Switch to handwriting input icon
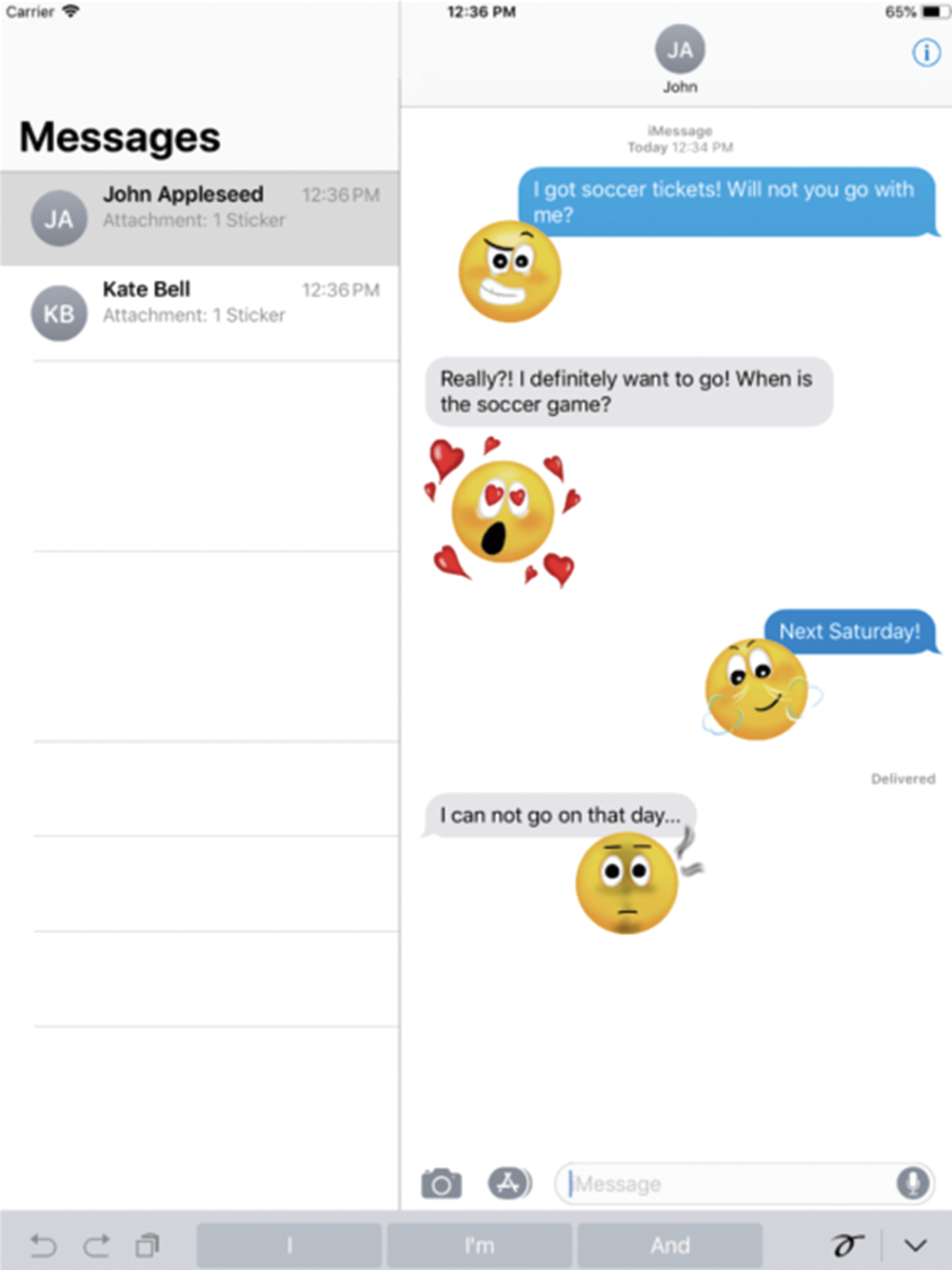952x1270 pixels. (847, 1244)
